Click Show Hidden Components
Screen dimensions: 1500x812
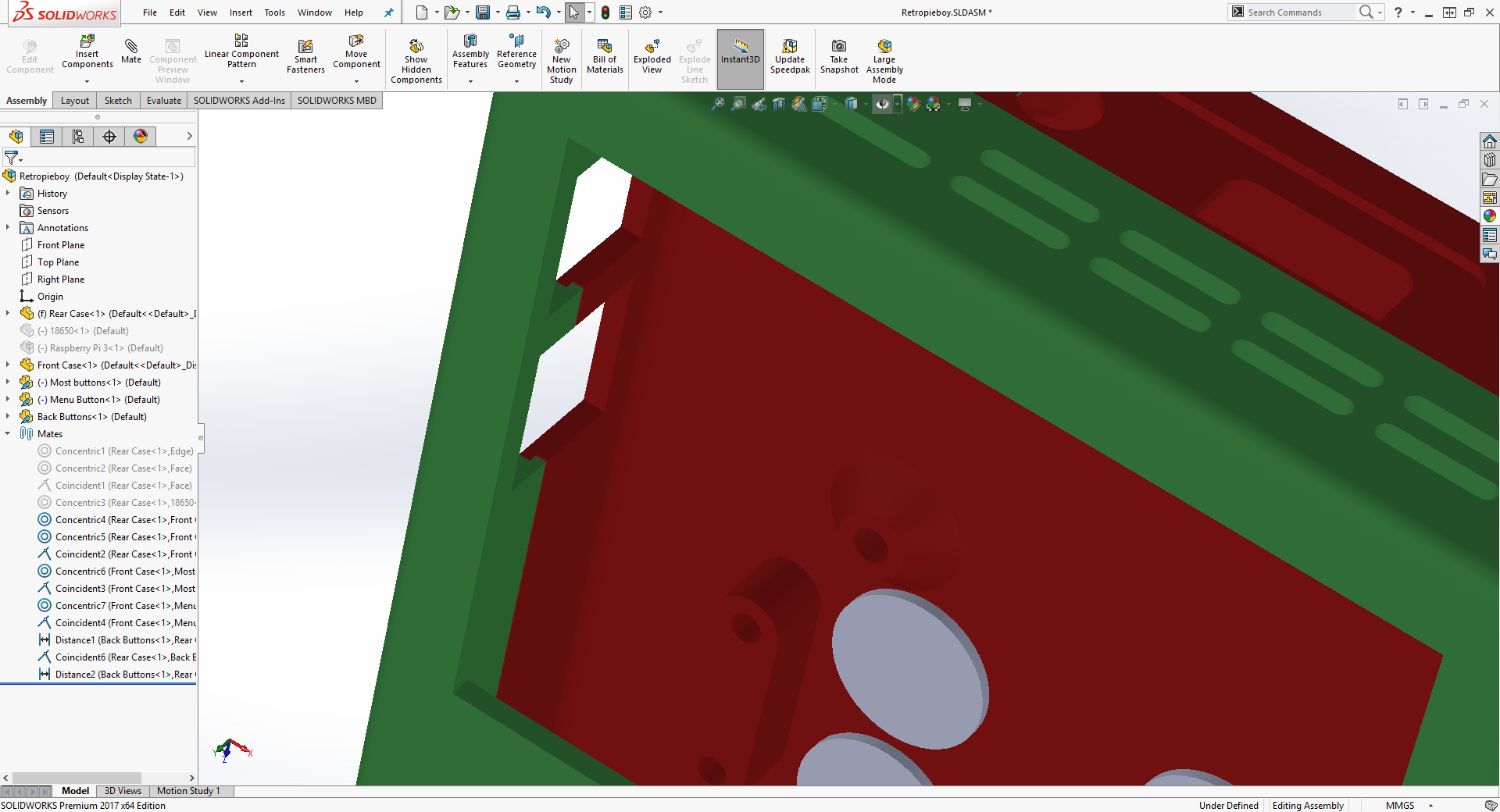416,60
